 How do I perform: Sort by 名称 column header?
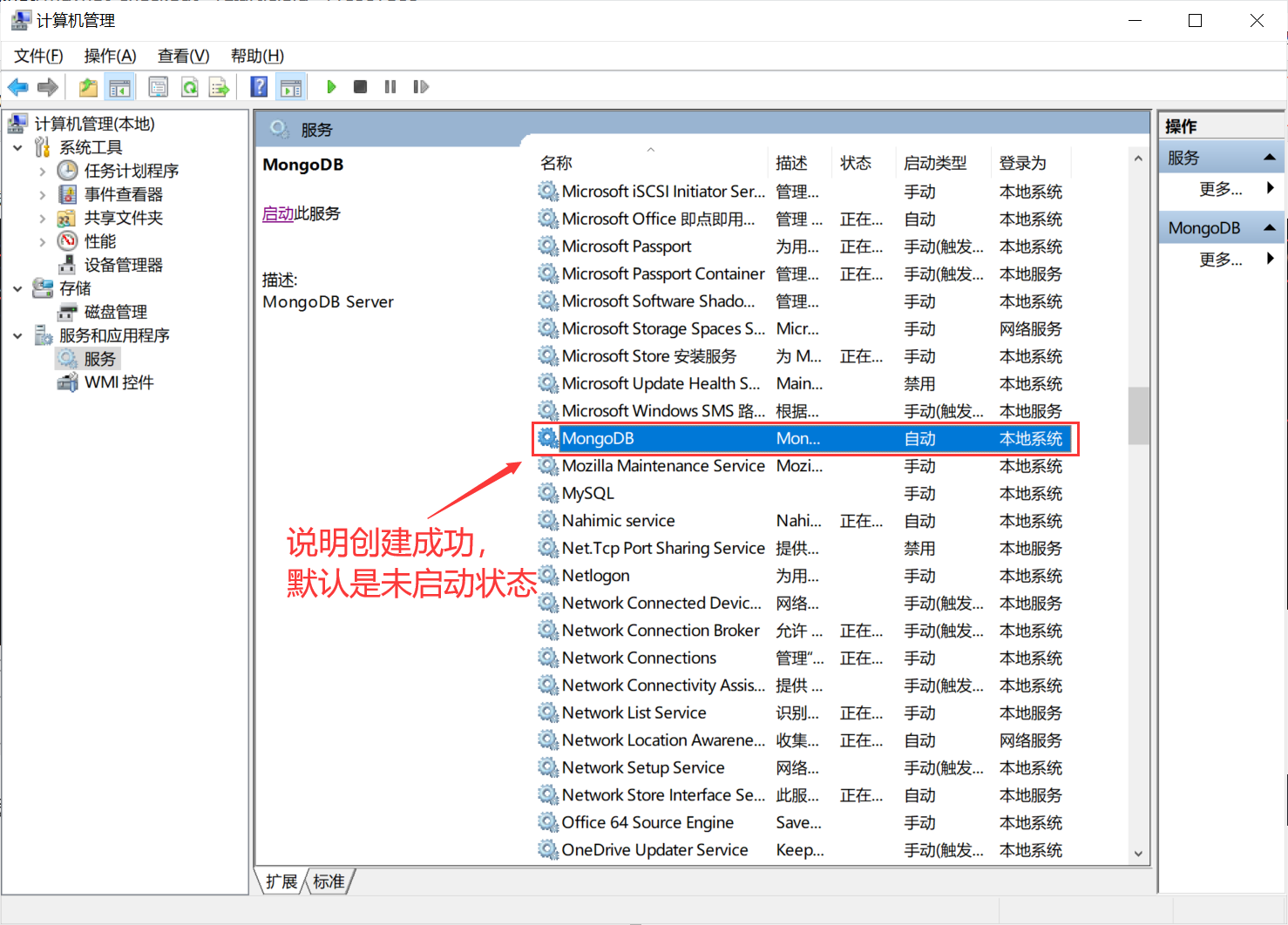[652, 163]
